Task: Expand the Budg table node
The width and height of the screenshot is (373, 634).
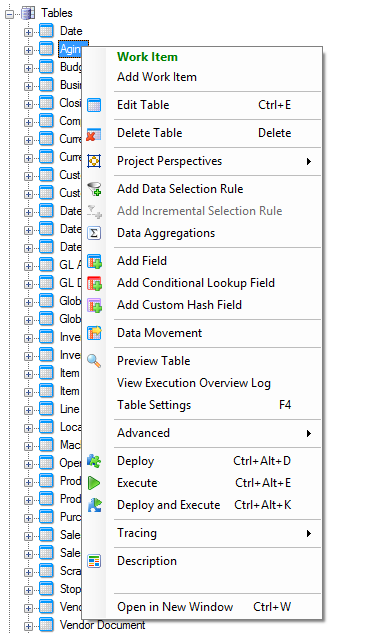Action: (28, 68)
